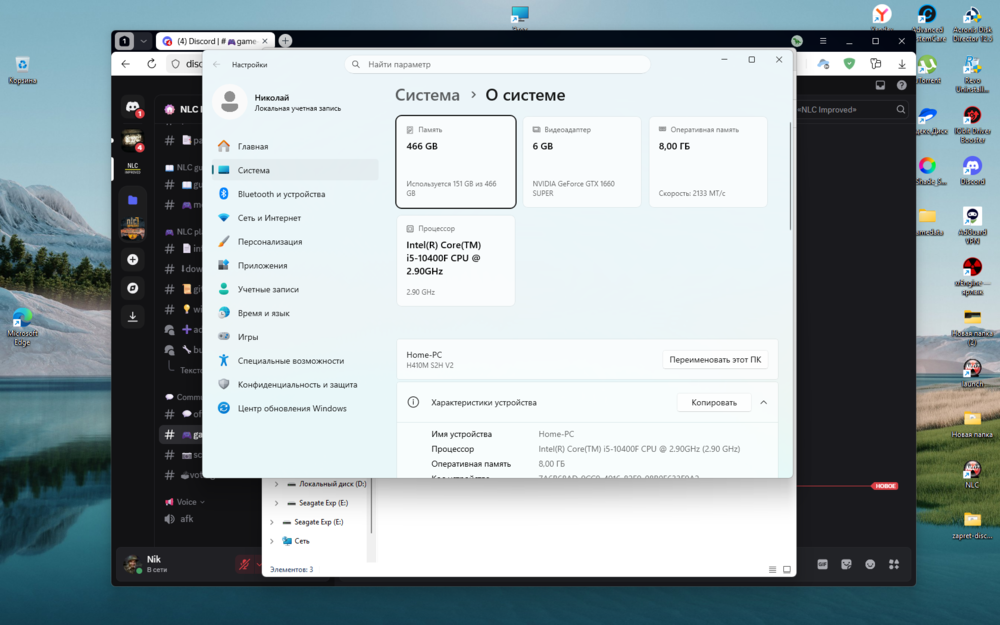
Task: Open a new browser tab
Action: (285, 41)
